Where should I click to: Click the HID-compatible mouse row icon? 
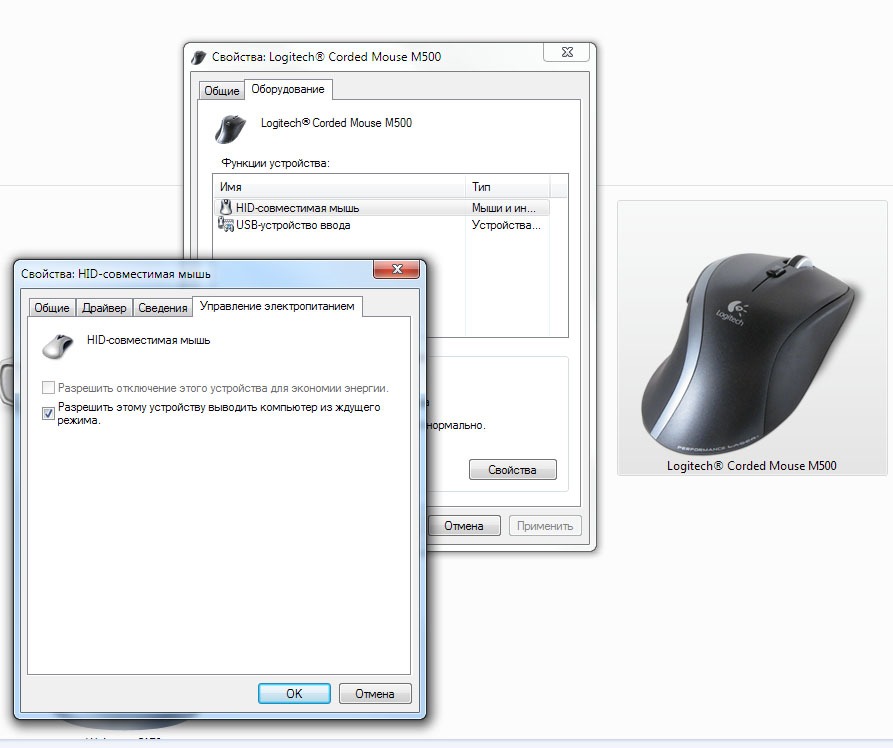pos(226,207)
